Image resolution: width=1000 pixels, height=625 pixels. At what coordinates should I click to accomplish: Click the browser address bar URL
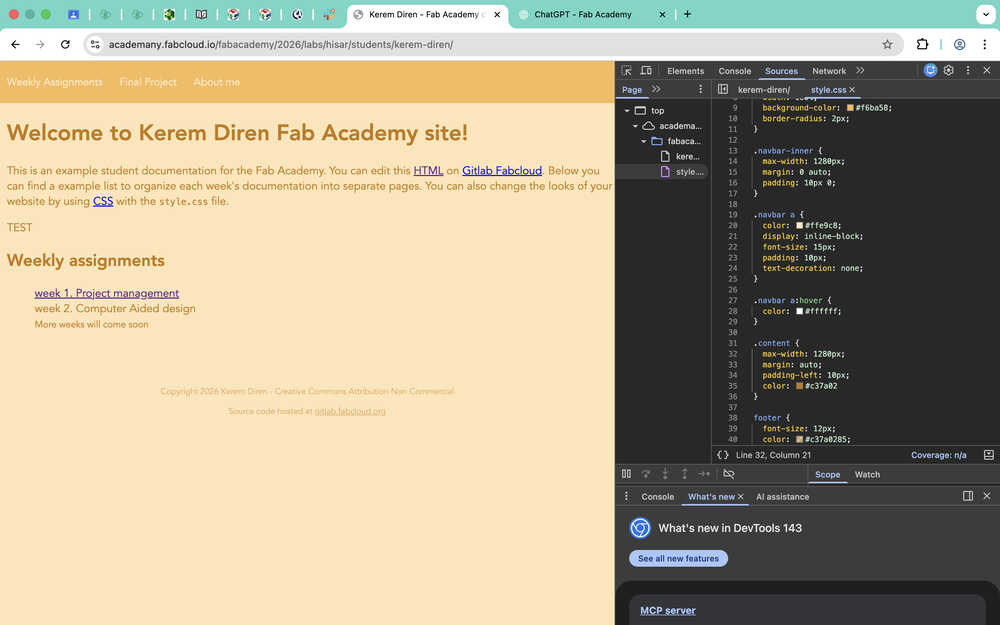pos(280,45)
